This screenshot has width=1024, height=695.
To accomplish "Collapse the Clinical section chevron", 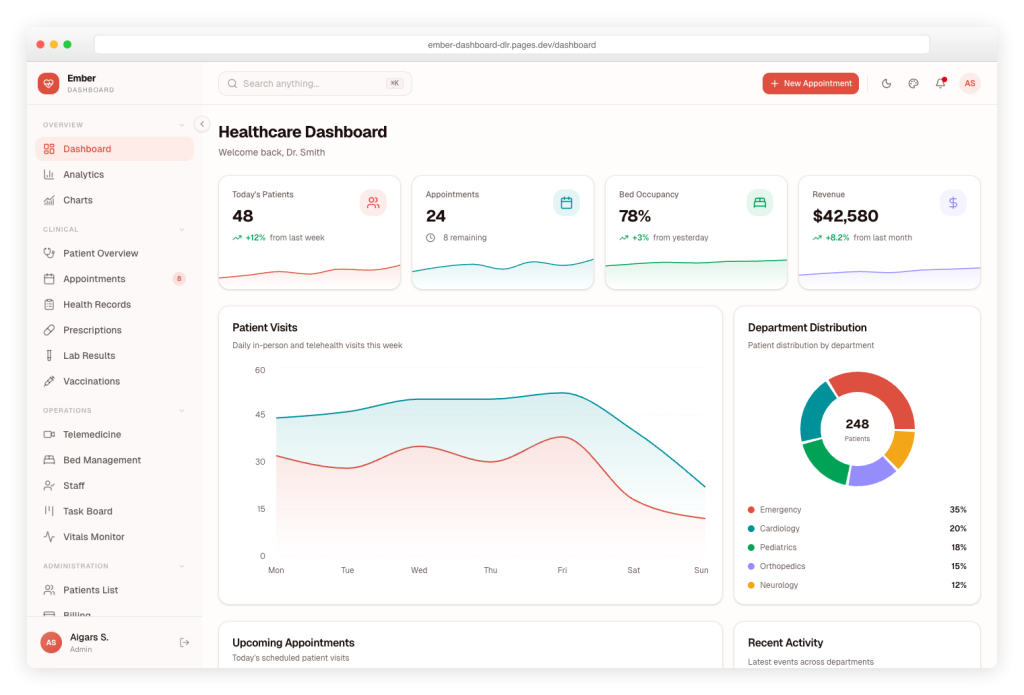I will (x=182, y=229).
